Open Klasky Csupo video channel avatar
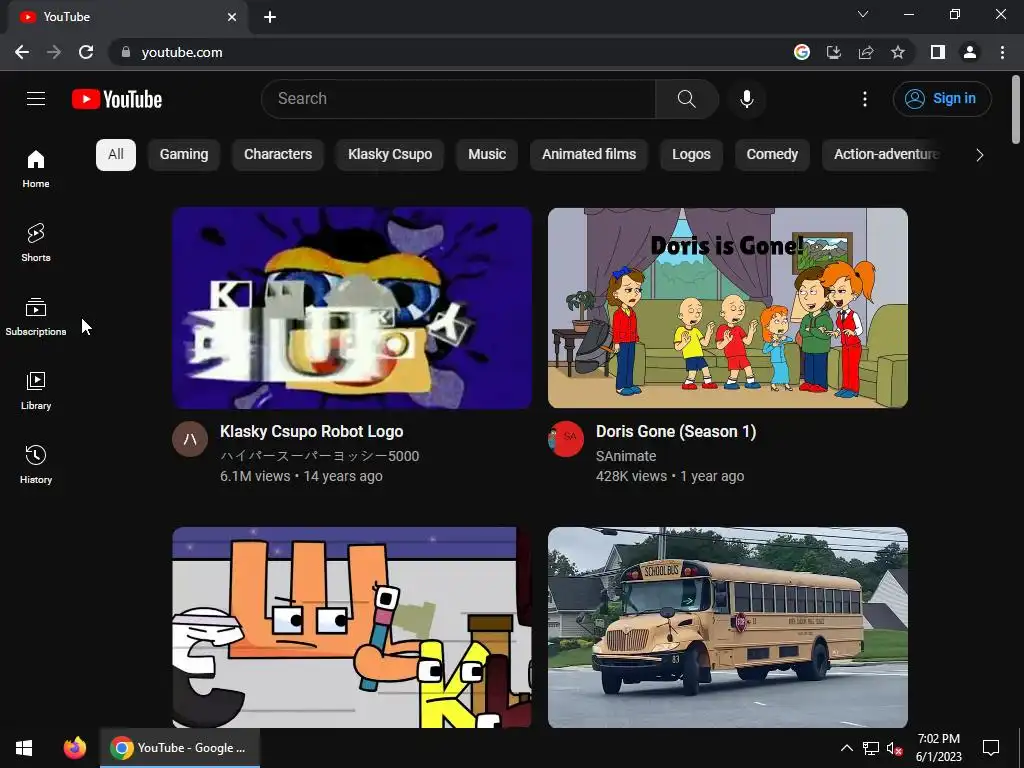Viewport: 1024px width, 768px height. 190,439
